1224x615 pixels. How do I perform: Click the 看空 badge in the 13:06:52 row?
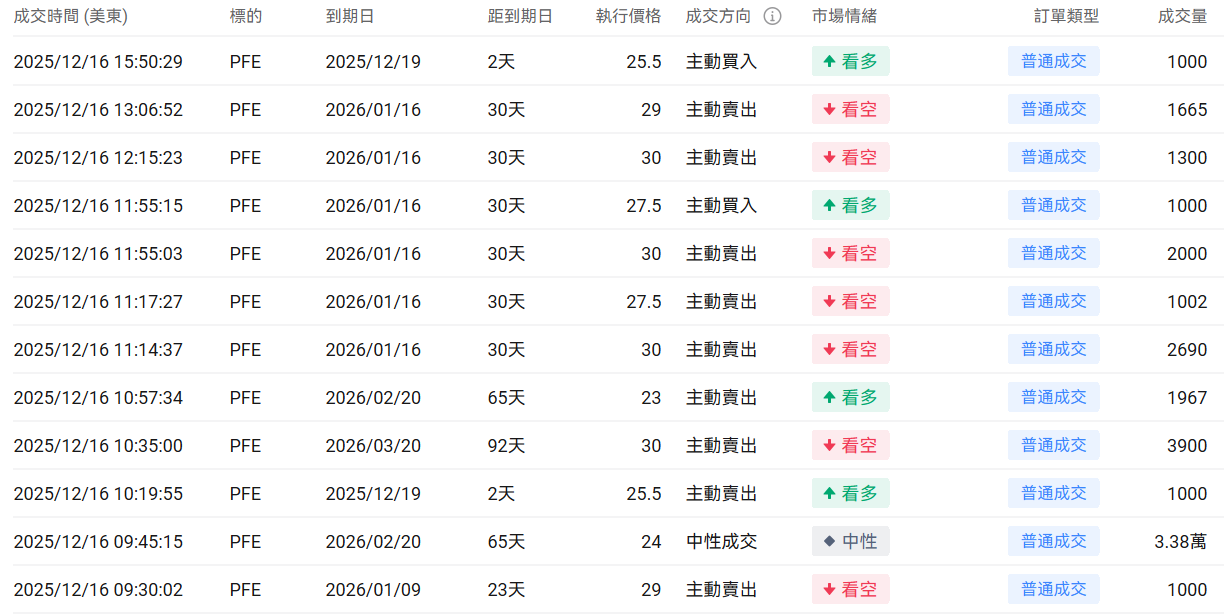850,109
